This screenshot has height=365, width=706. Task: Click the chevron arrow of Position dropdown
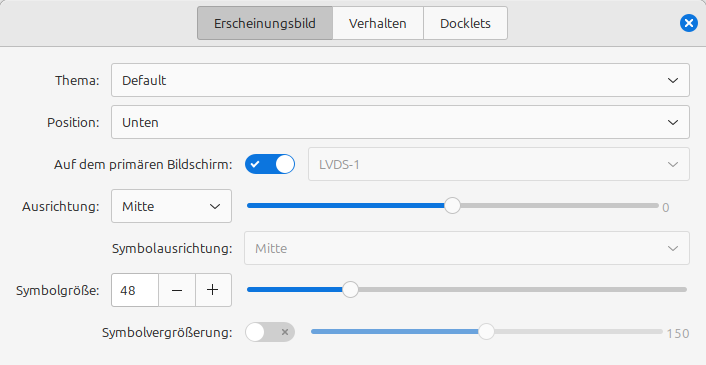coord(673,122)
